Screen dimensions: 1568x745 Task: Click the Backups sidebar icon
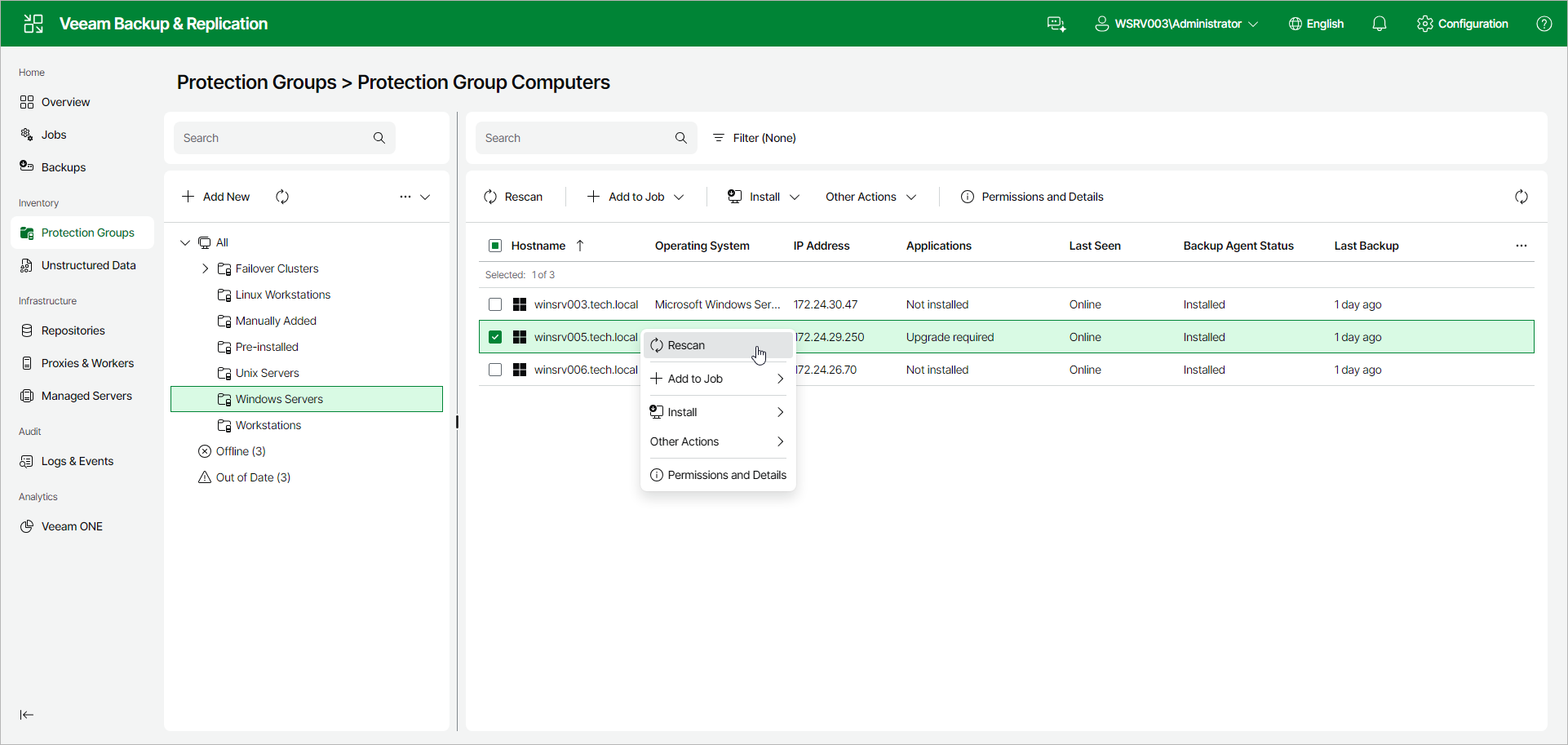(x=27, y=167)
